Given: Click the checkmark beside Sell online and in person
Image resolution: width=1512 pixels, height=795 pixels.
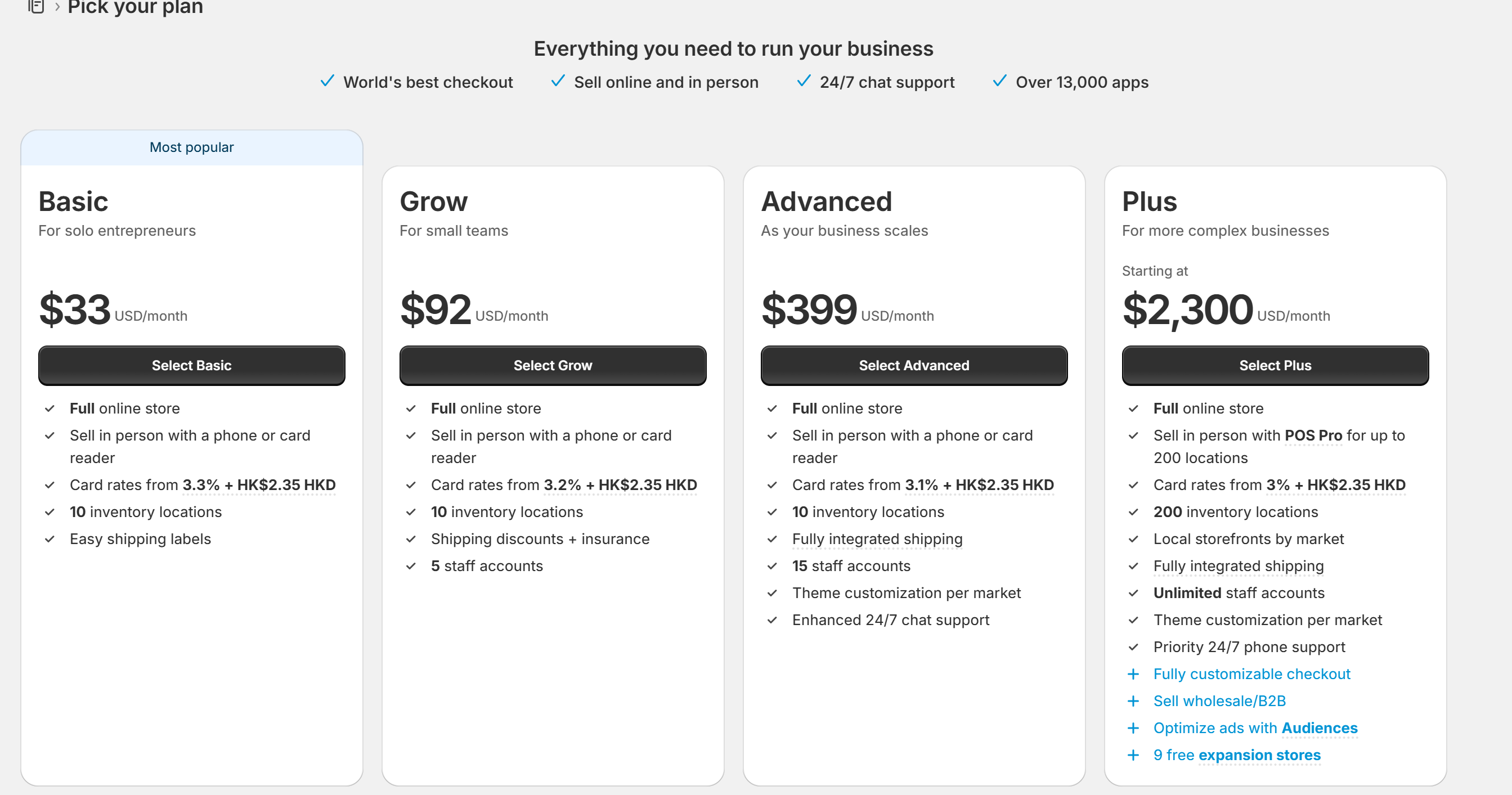Looking at the screenshot, I should click(558, 81).
